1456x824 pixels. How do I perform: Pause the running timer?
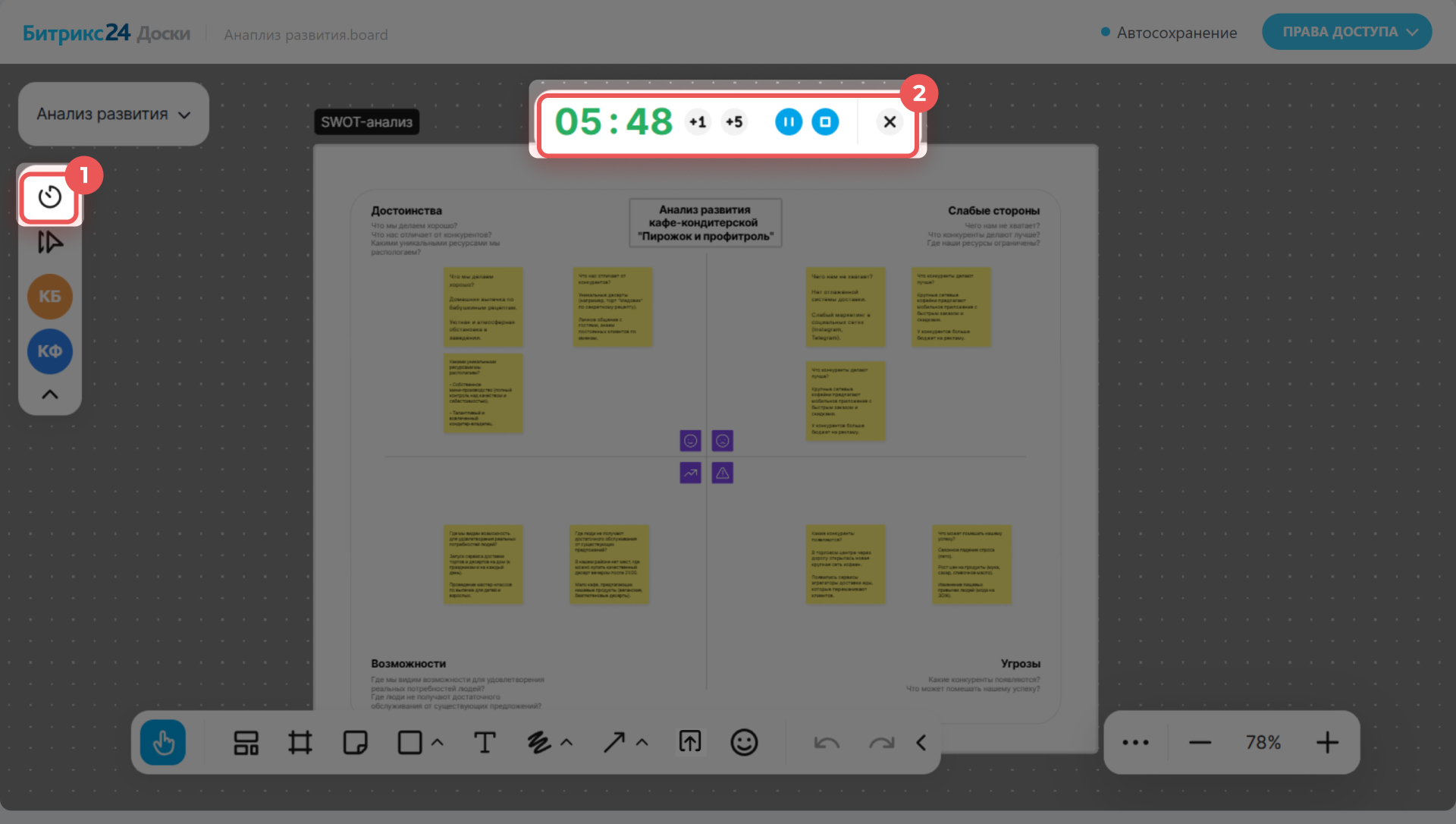tap(789, 122)
